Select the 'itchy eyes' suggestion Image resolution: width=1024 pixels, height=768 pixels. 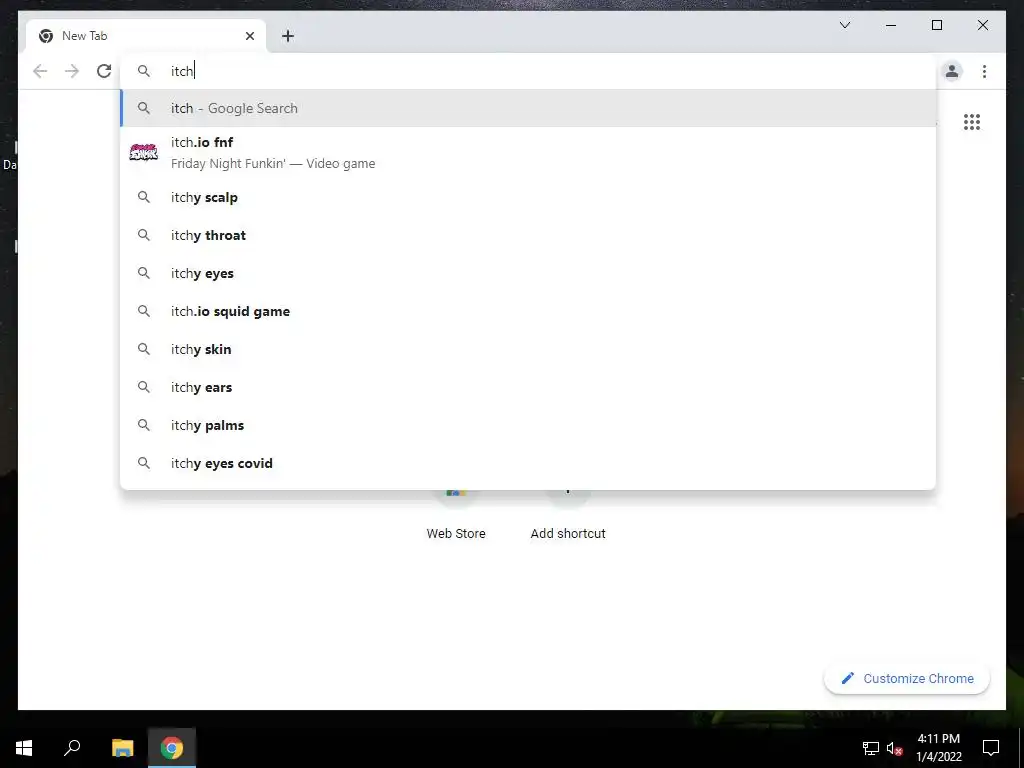coord(528,273)
